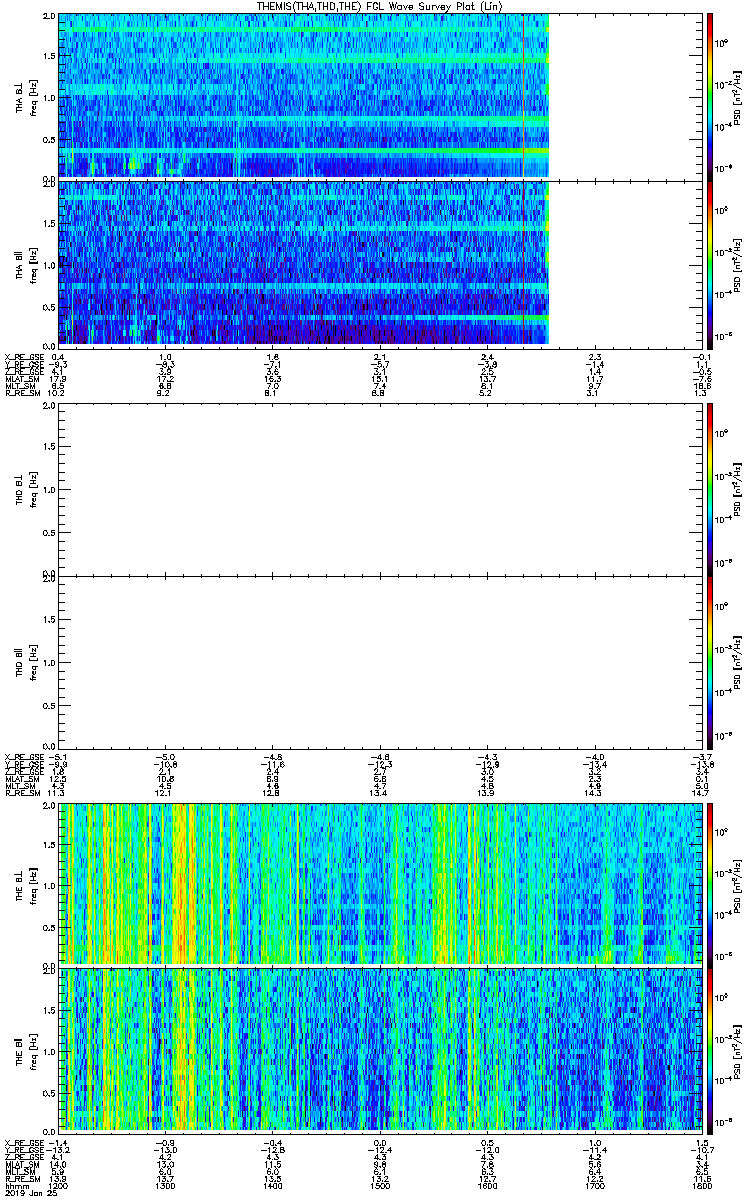Select the THE B-parallel spectrogram panel
This screenshot has width=750, height=1200.
(380, 1049)
